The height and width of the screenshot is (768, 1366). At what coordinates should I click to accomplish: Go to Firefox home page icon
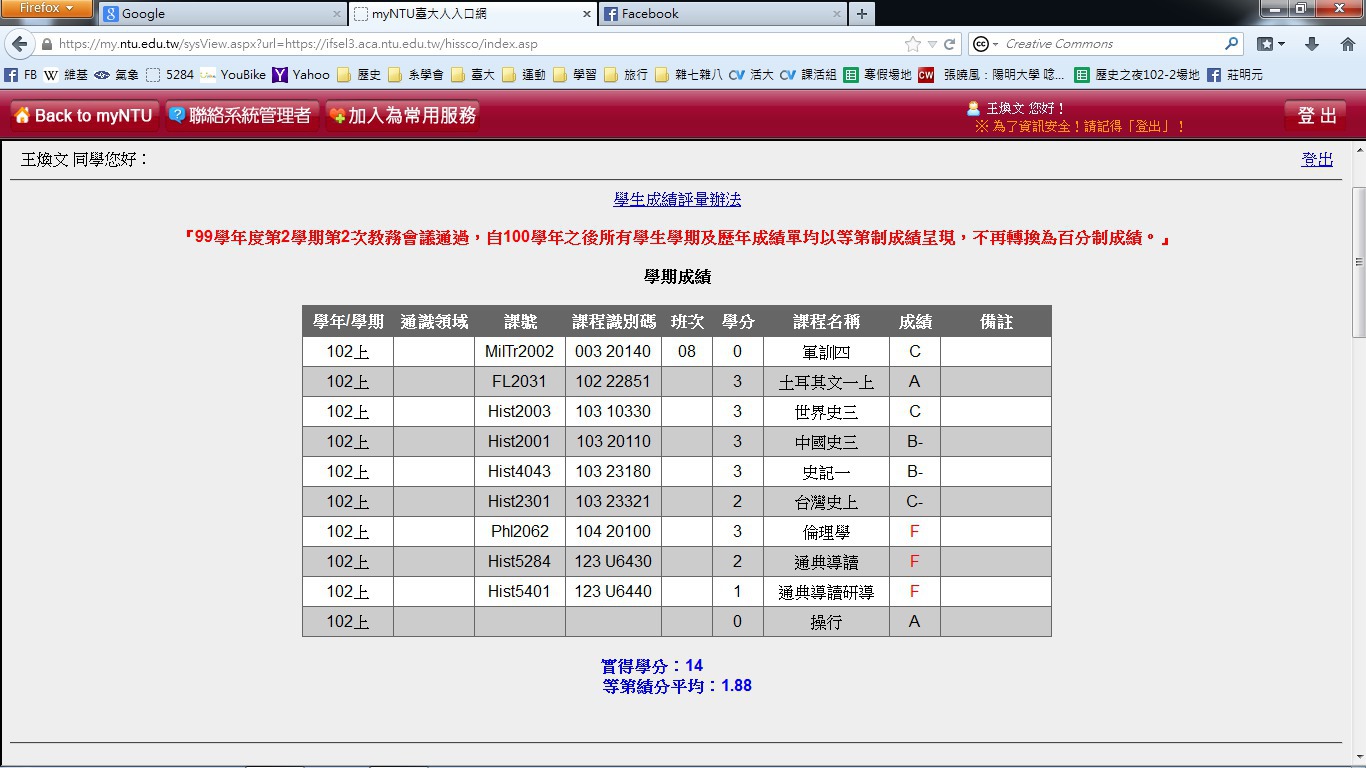(x=1346, y=44)
